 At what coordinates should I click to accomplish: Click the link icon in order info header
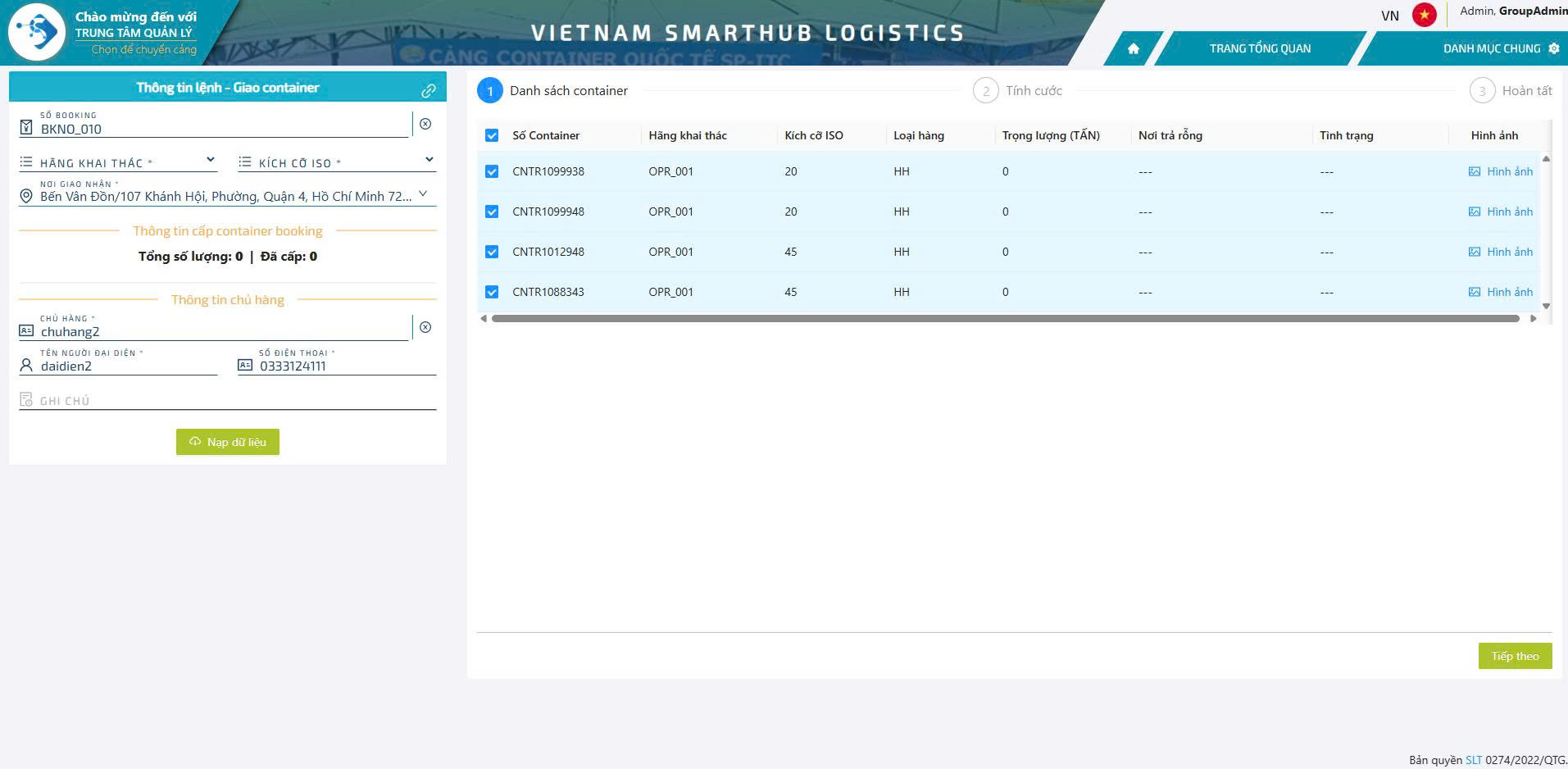coord(428,90)
